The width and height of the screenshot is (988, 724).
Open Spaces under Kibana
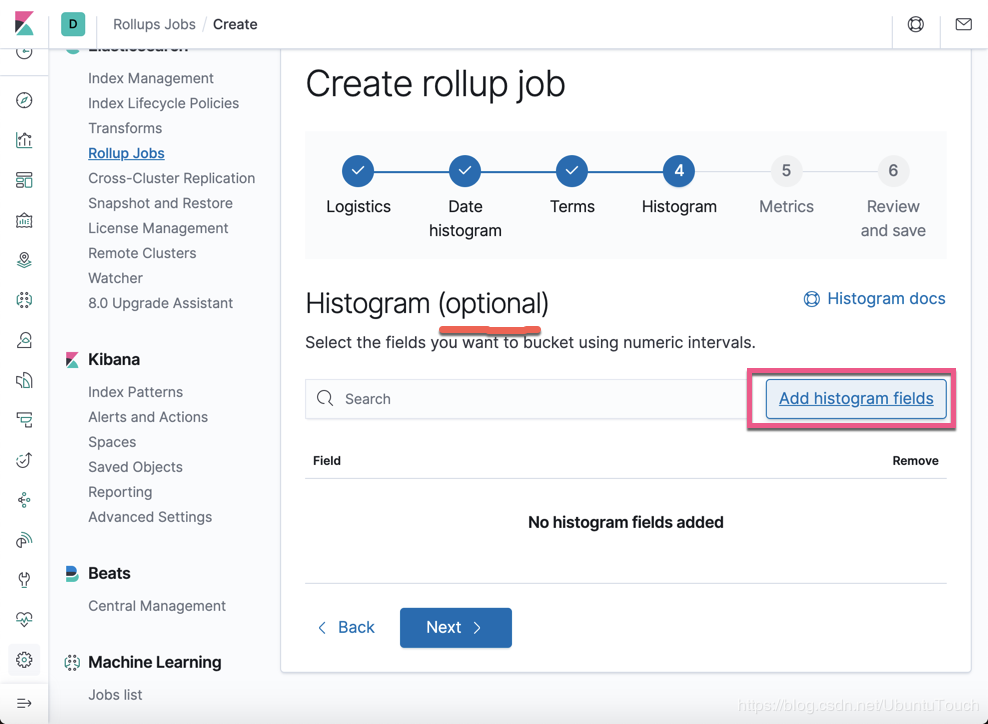coord(112,442)
